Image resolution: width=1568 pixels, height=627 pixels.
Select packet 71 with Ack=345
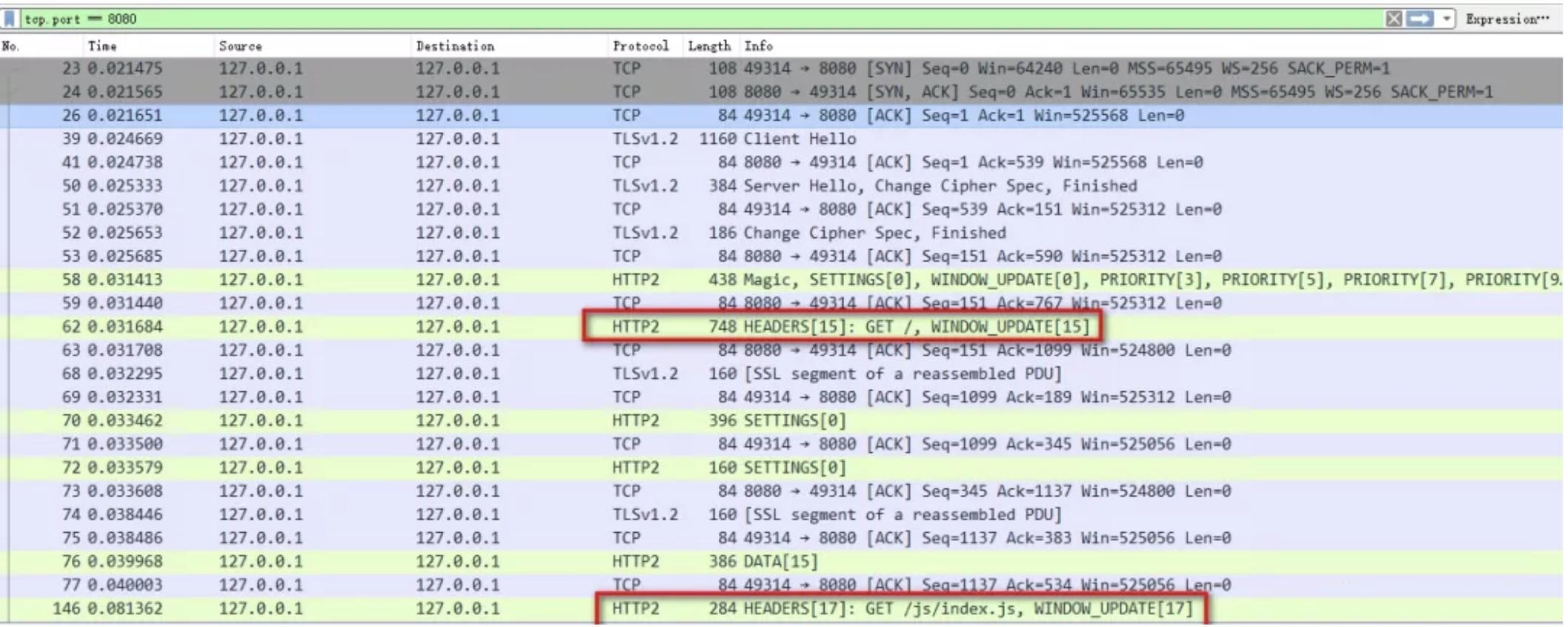782,444
